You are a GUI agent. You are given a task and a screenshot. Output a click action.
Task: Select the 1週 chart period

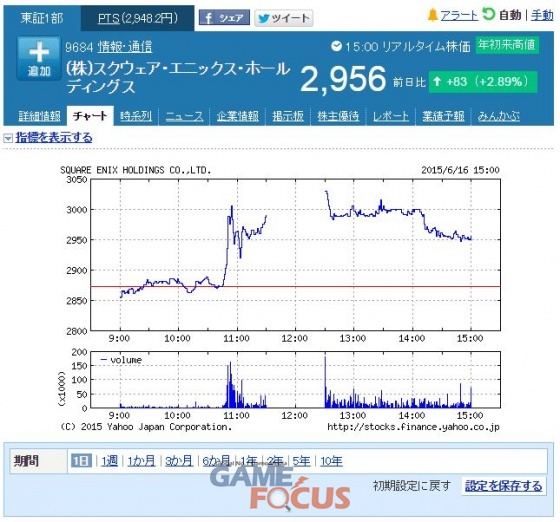pos(109,461)
